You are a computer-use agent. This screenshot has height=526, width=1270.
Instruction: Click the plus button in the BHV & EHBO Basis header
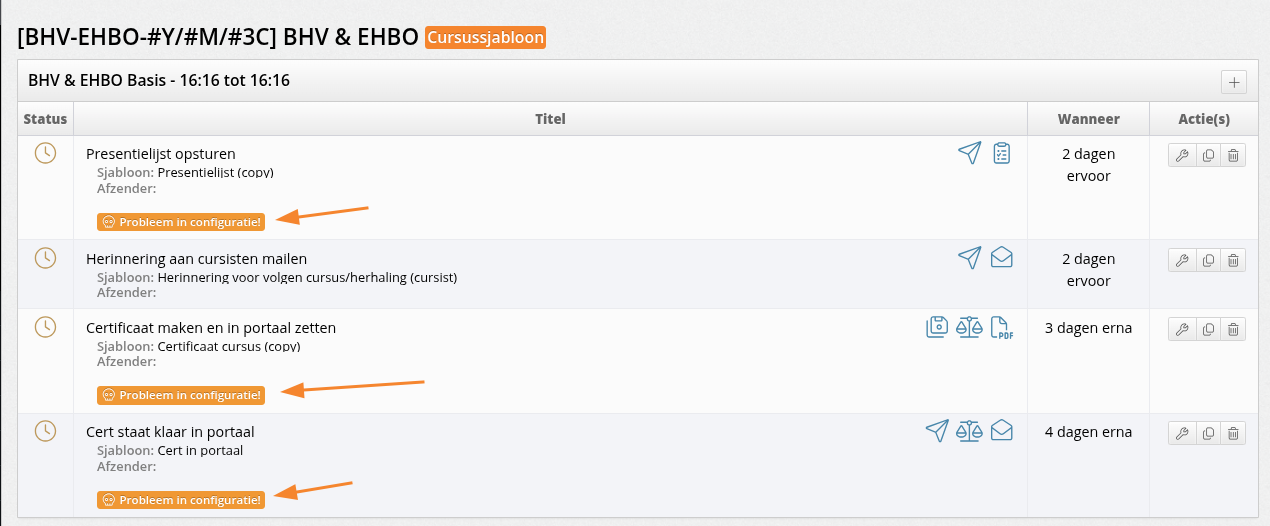(x=1233, y=82)
